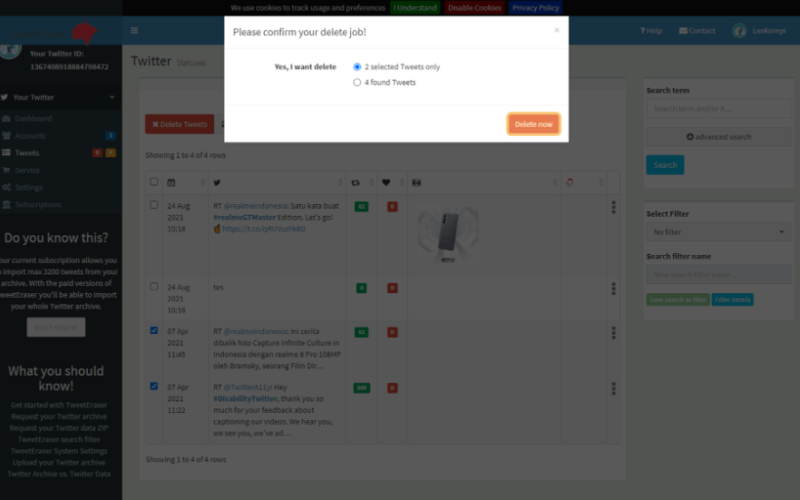The height and width of the screenshot is (500, 800).
Task: Open TweetEraser System Settings link
Action: click(x=59, y=451)
